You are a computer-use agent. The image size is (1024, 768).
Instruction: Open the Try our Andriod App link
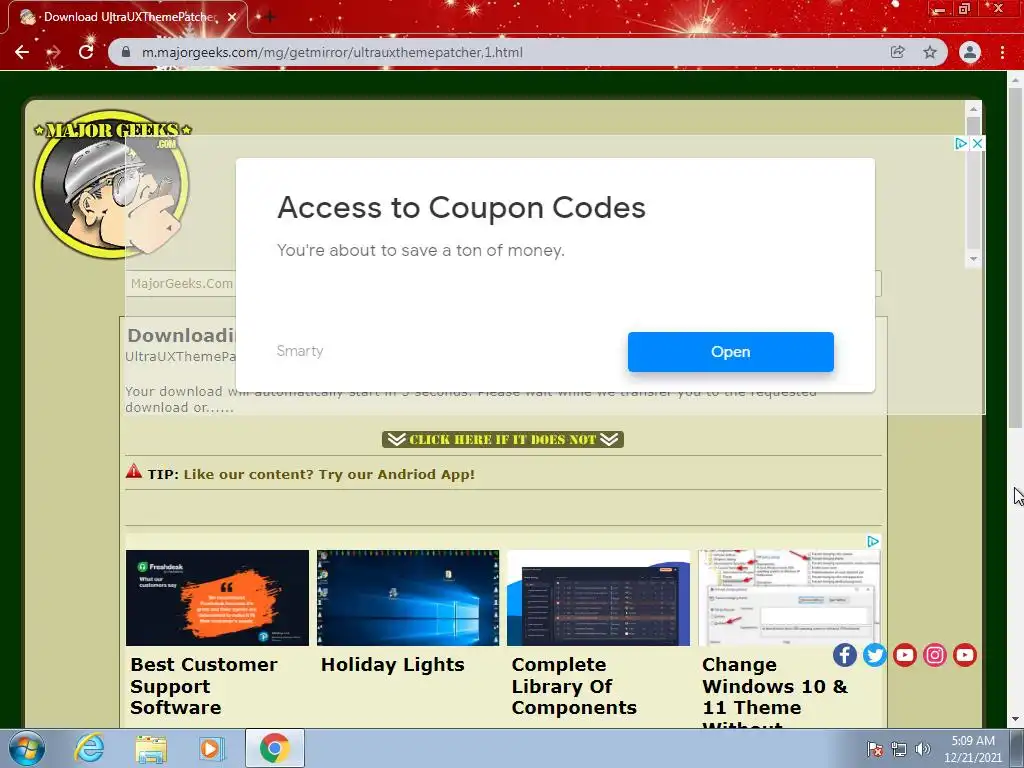click(329, 474)
